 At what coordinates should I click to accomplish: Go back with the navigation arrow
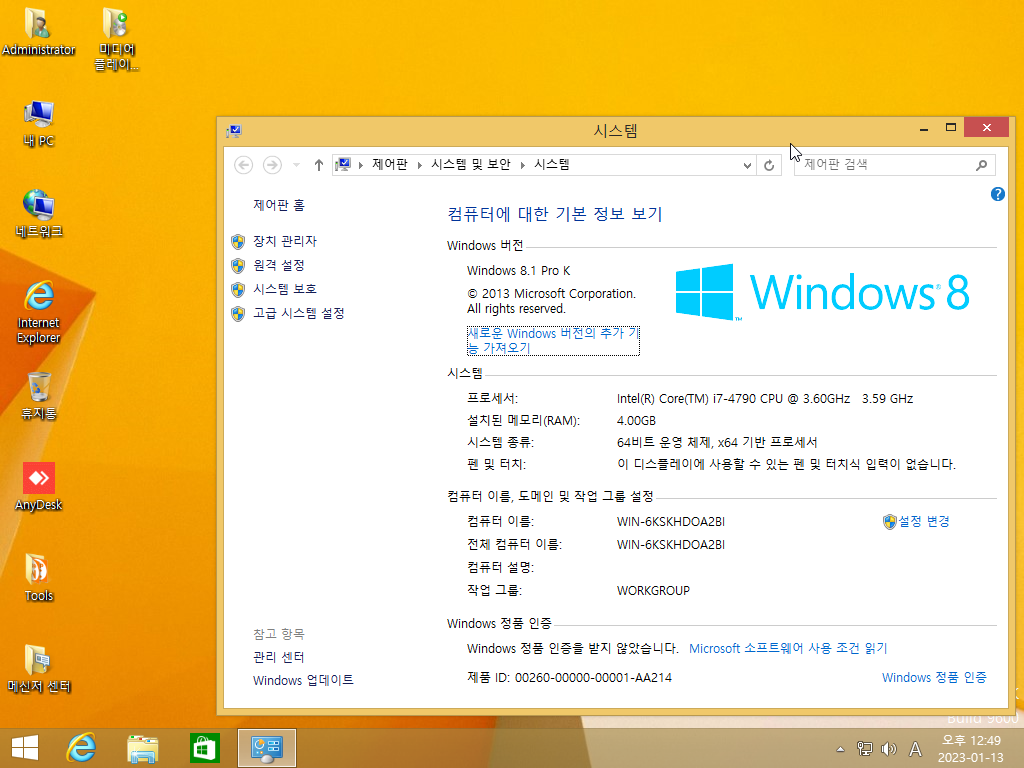[244, 165]
